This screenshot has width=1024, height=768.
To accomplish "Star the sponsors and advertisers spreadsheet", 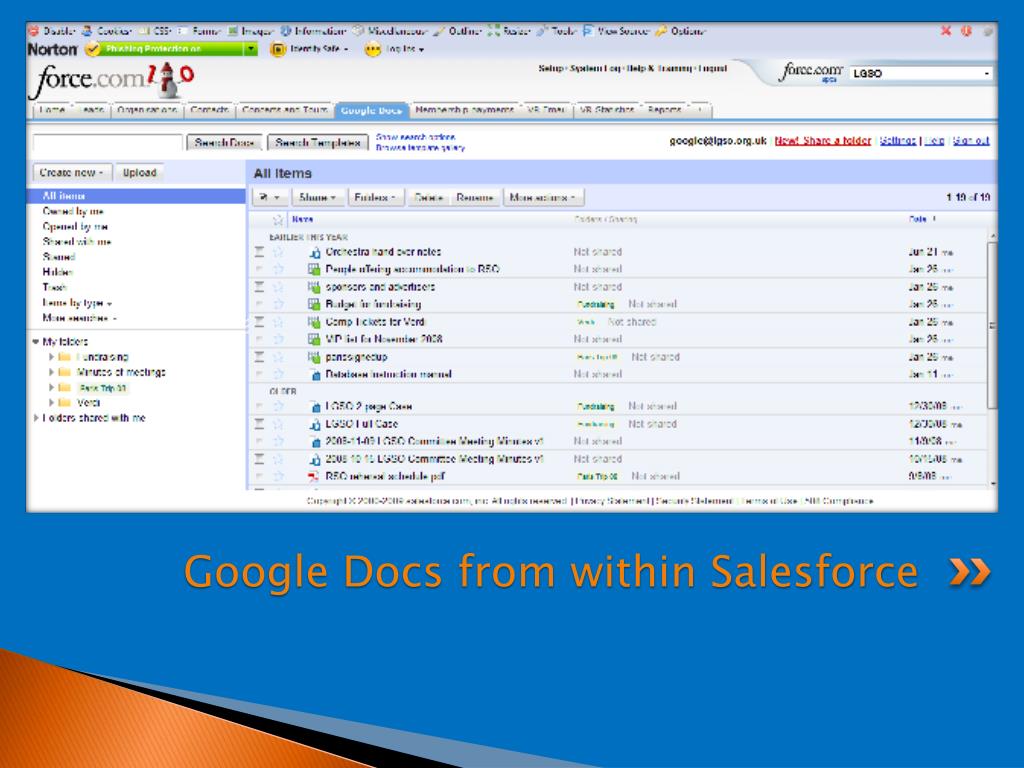I will coord(278,287).
